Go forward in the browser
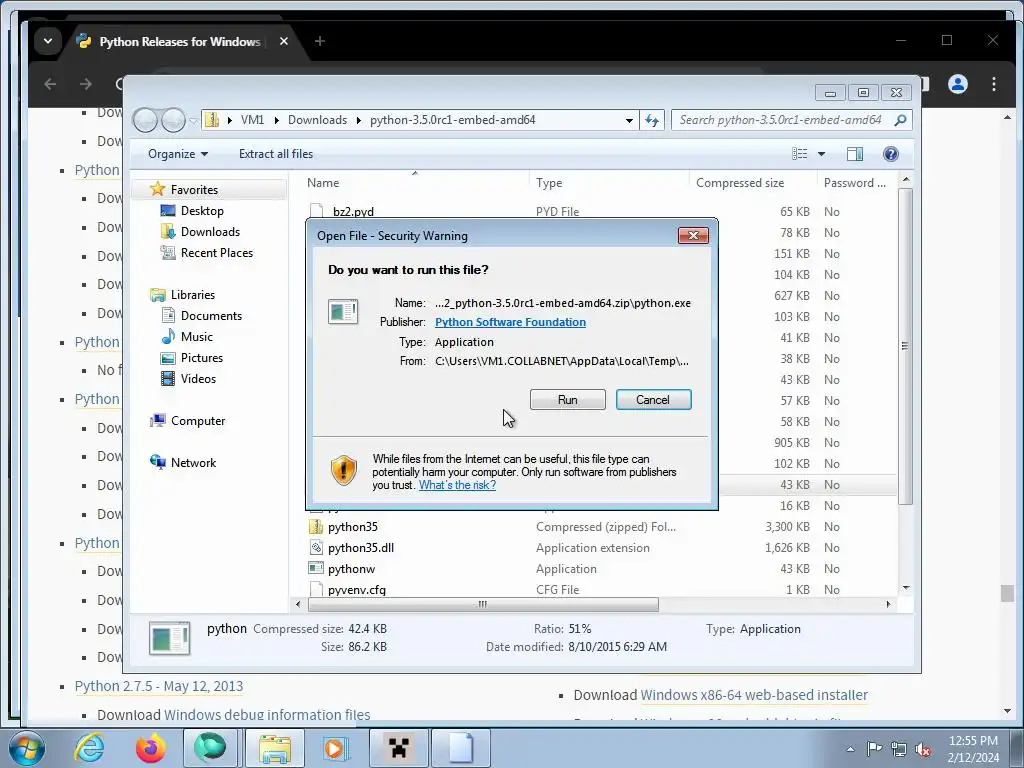Viewport: 1024px width, 768px height. tap(86, 84)
